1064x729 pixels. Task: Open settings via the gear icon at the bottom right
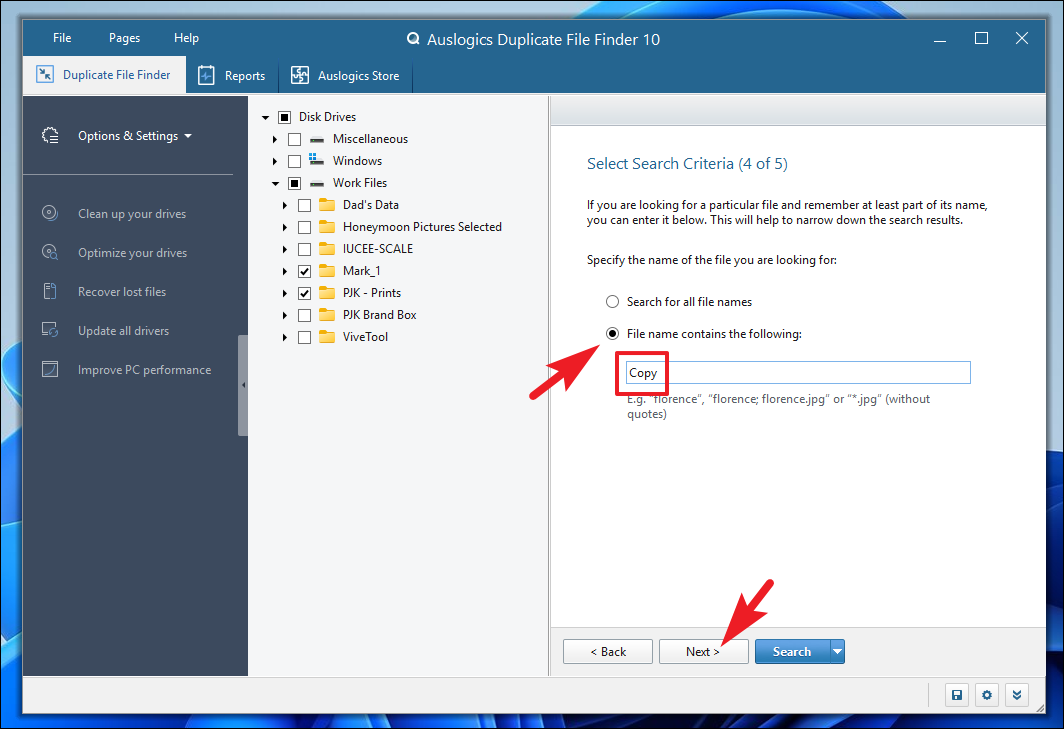pos(987,694)
